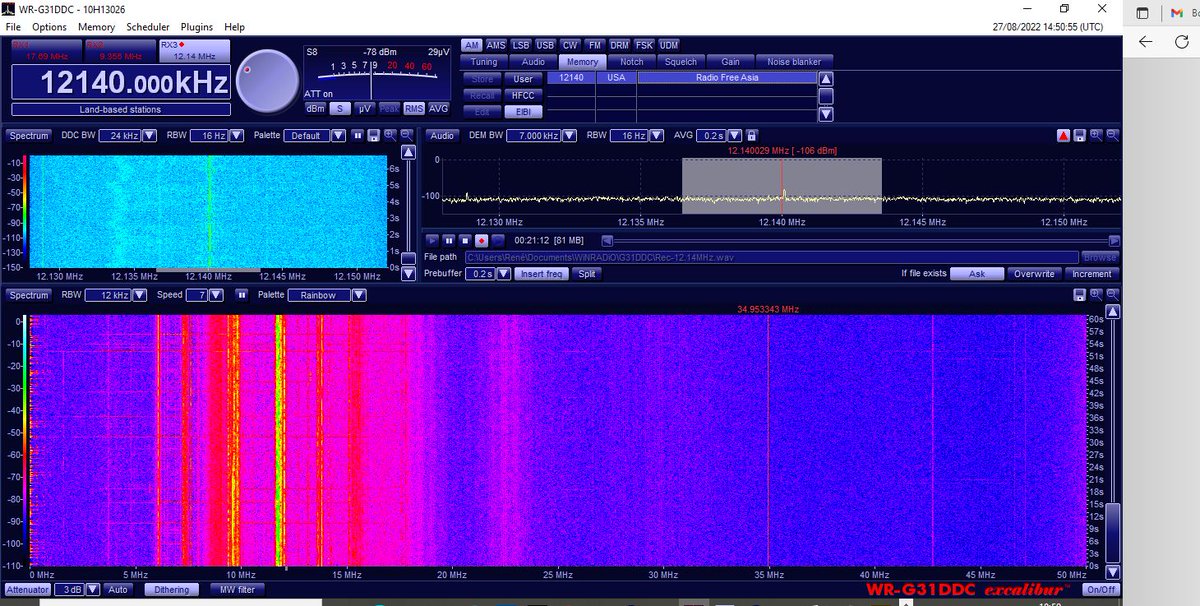Zoom out on the DDC spectrum
1200x606 pixels.
tap(407, 135)
